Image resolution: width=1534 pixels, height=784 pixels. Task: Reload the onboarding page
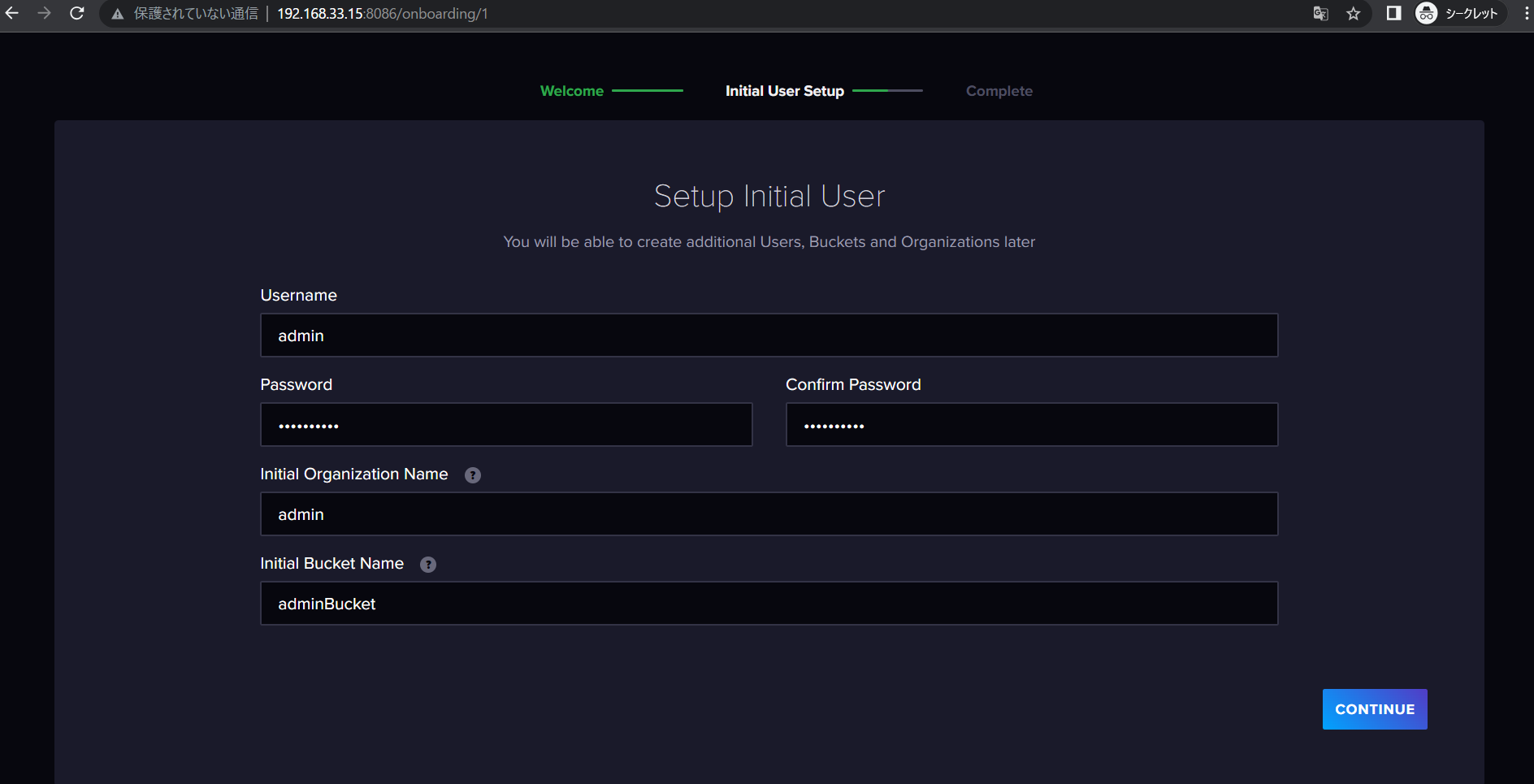77,14
